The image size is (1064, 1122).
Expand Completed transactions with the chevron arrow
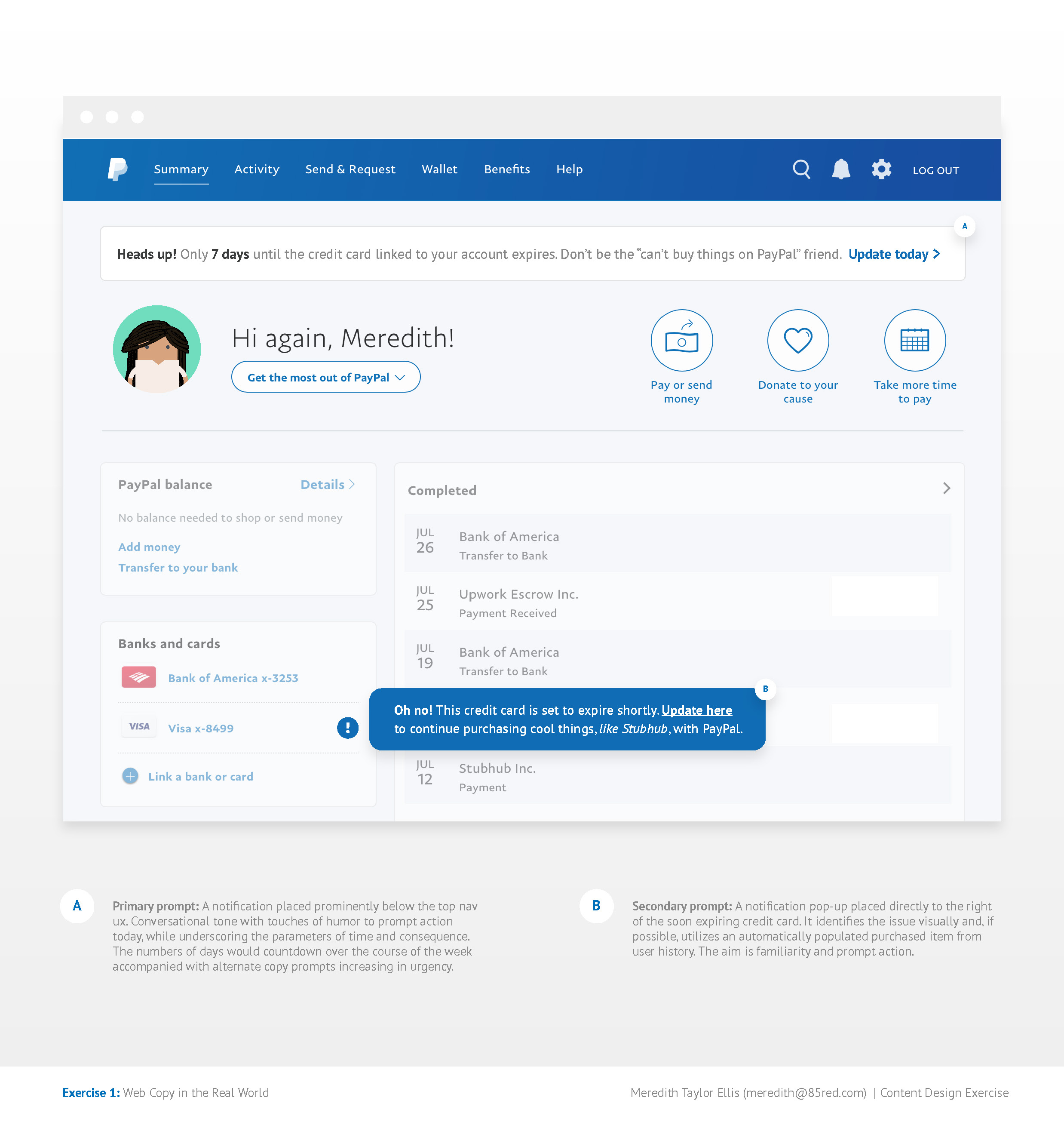[x=946, y=489]
